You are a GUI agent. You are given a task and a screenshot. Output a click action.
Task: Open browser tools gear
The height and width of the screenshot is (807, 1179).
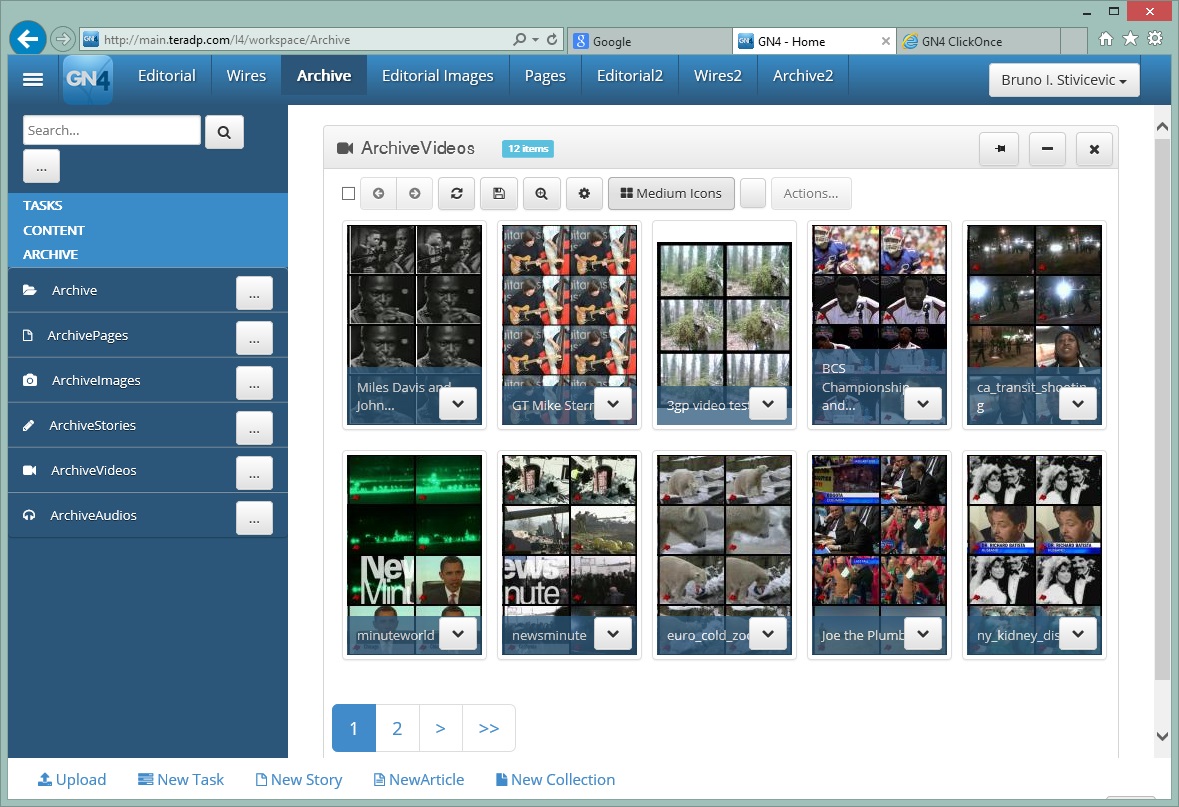tap(1156, 38)
